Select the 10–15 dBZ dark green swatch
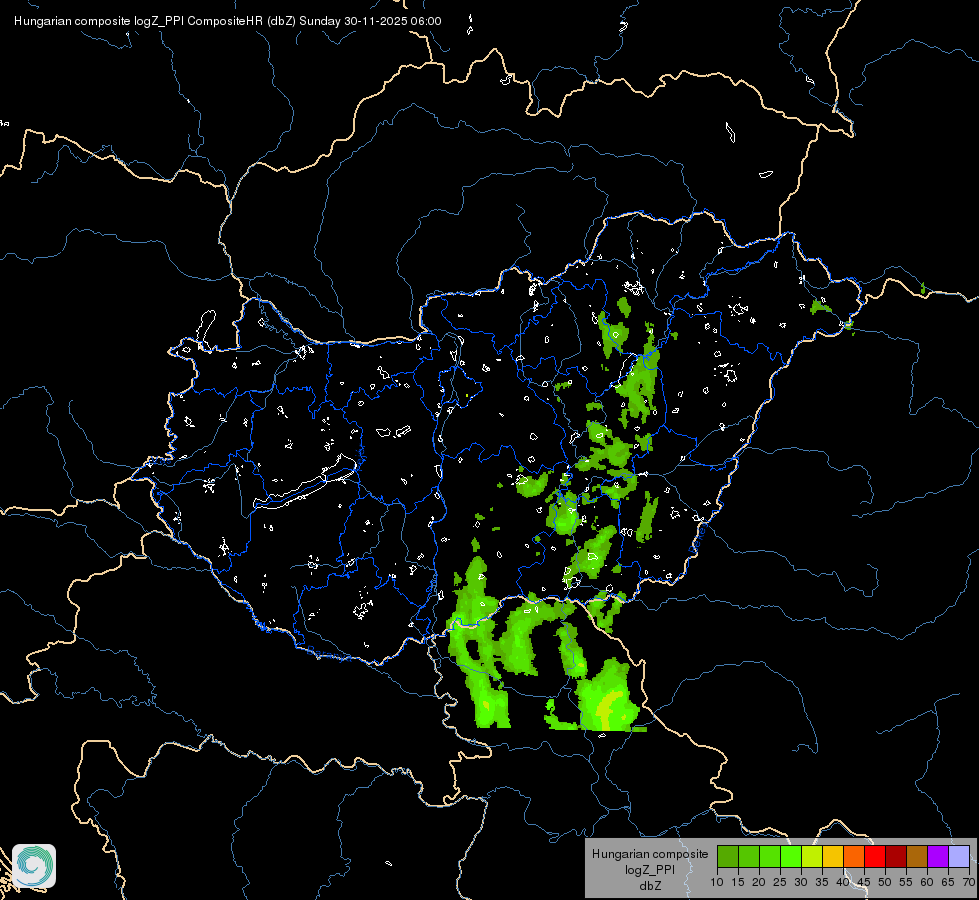979x900 pixels. (x=728, y=856)
